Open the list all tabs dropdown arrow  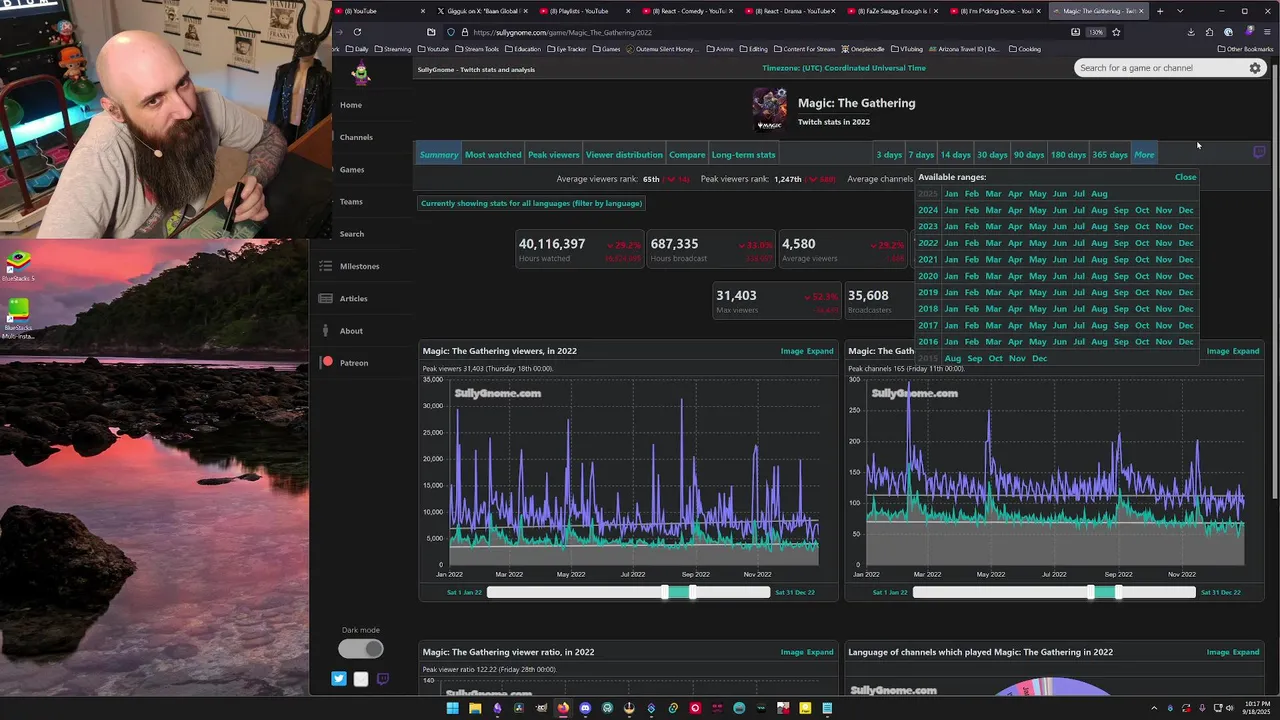(x=1180, y=11)
